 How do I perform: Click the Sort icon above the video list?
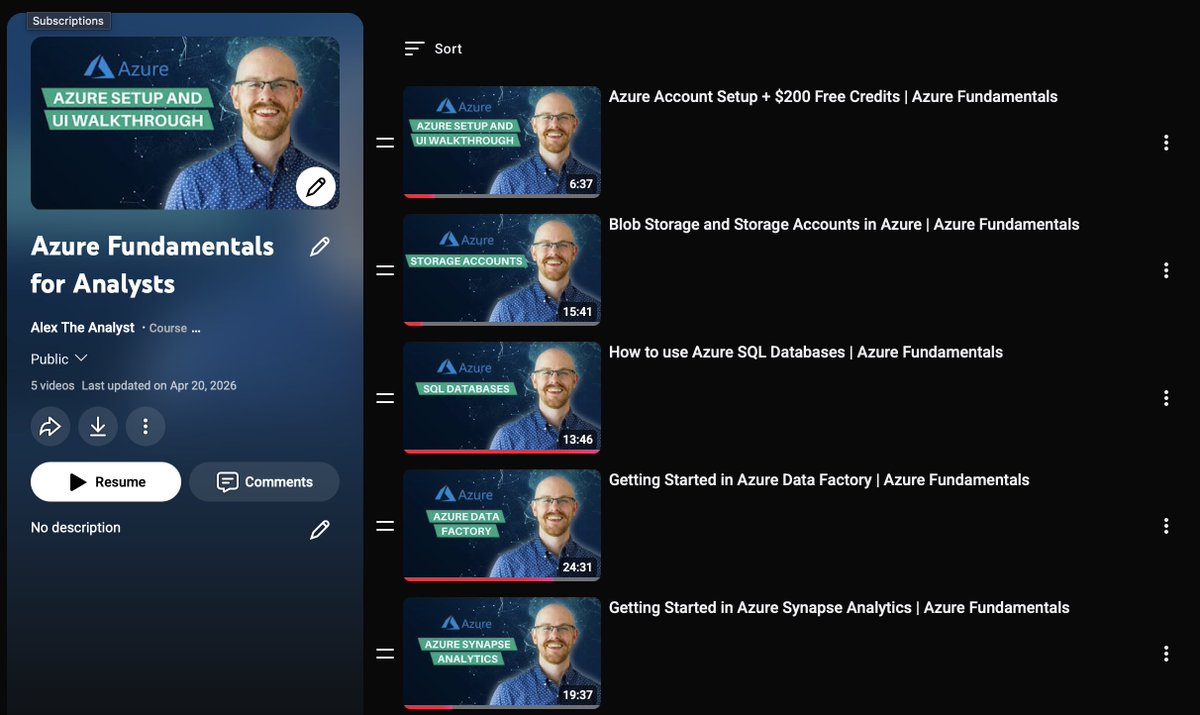click(414, 48)
